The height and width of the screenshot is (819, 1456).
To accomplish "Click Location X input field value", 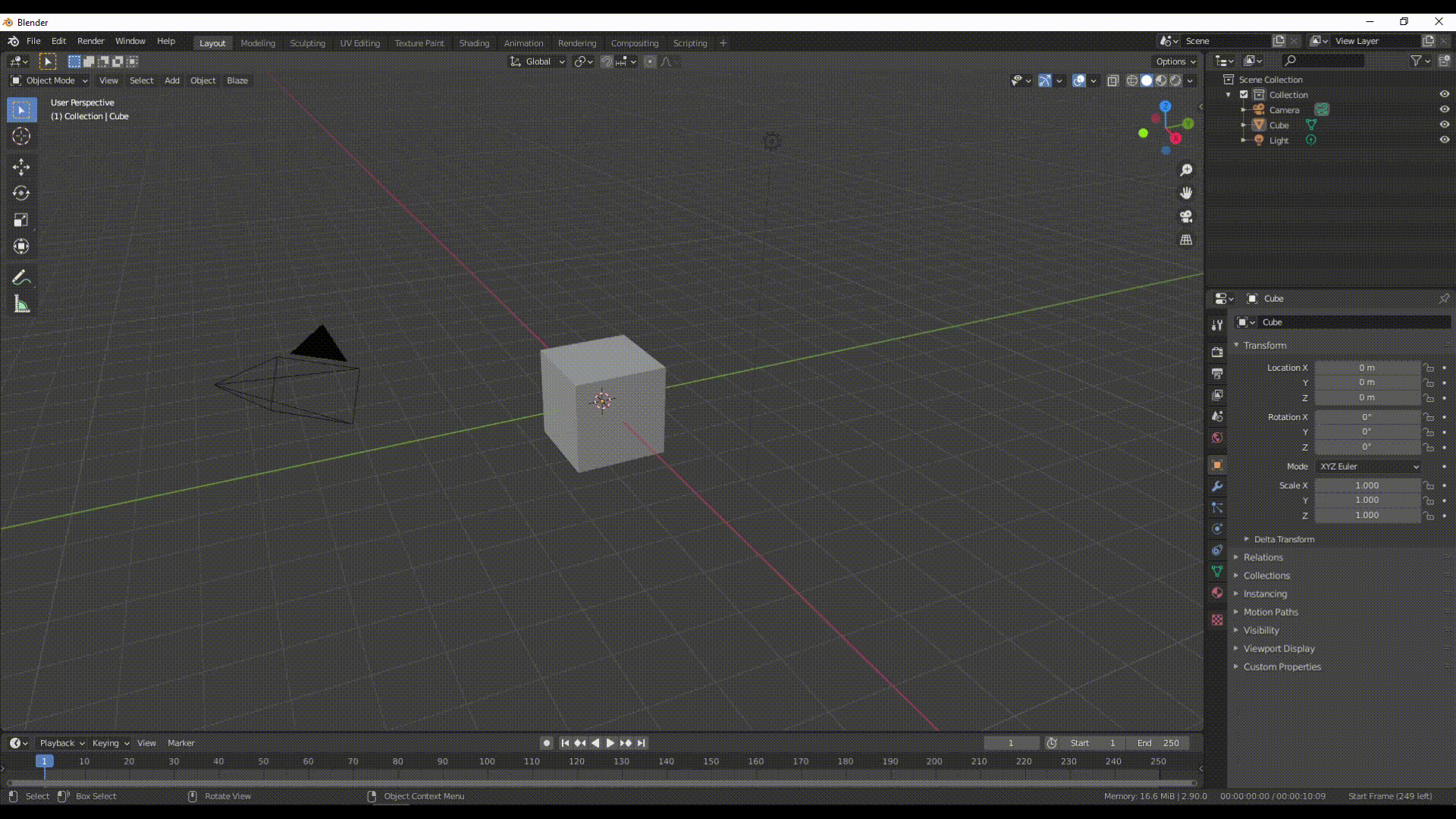I will 1366,367.
